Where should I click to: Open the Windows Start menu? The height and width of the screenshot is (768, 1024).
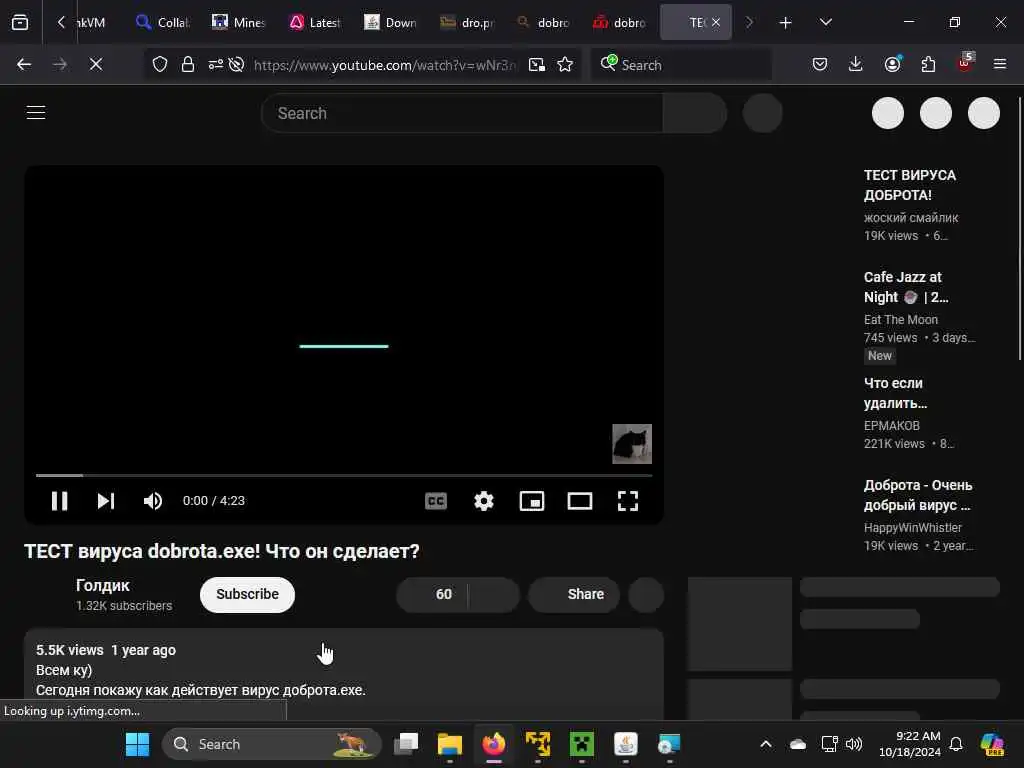(137, 744)
